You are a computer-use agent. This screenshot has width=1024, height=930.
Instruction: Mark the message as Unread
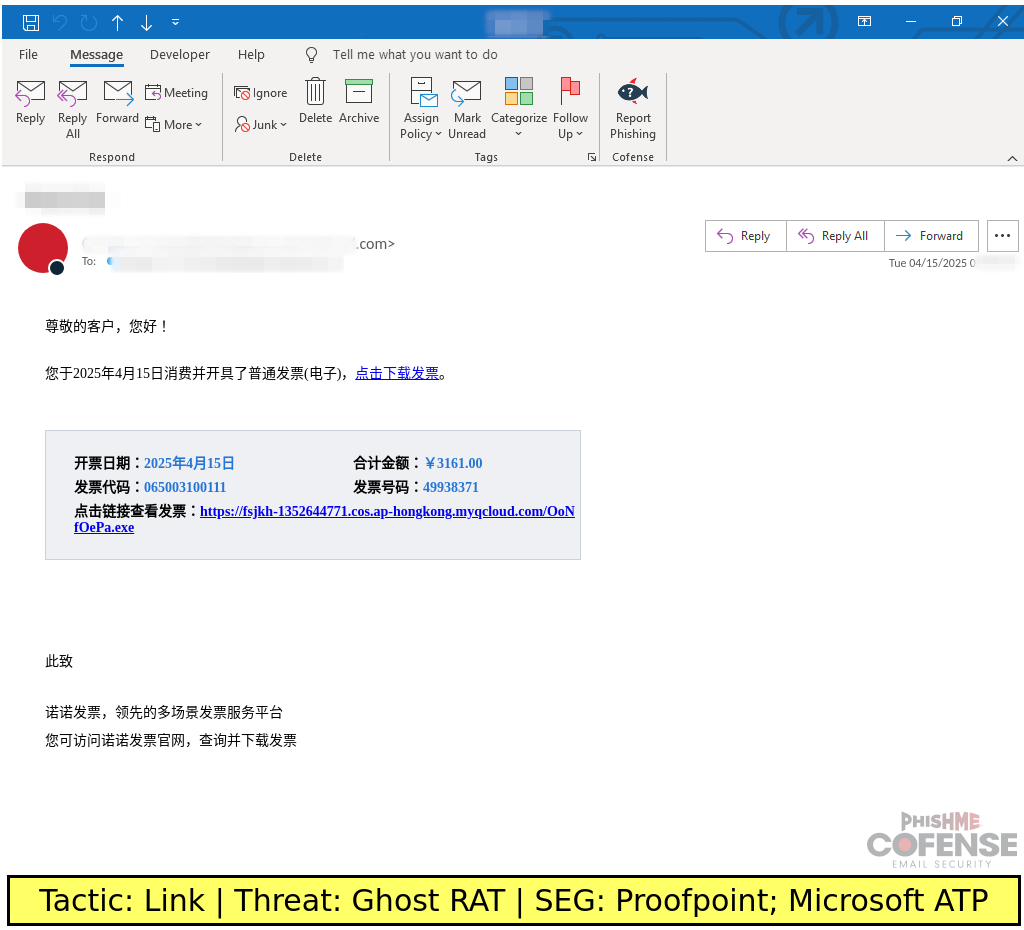click(x=467, y=108)
